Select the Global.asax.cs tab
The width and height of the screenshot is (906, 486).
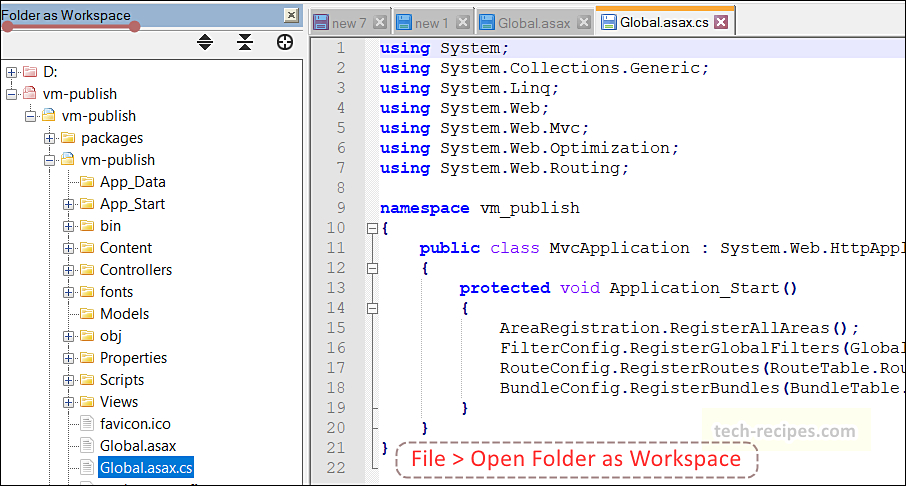click(665, 22)
